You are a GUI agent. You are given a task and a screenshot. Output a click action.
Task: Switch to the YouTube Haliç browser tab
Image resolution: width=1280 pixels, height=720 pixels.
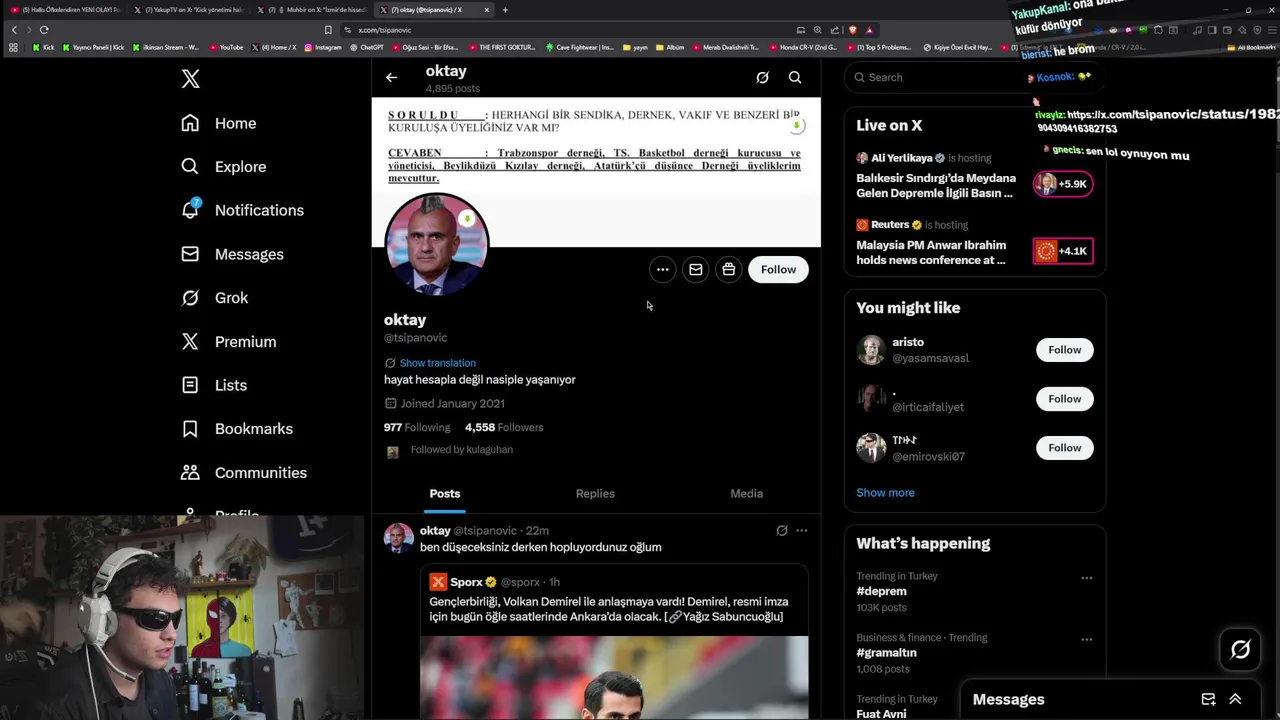[66, 10]
